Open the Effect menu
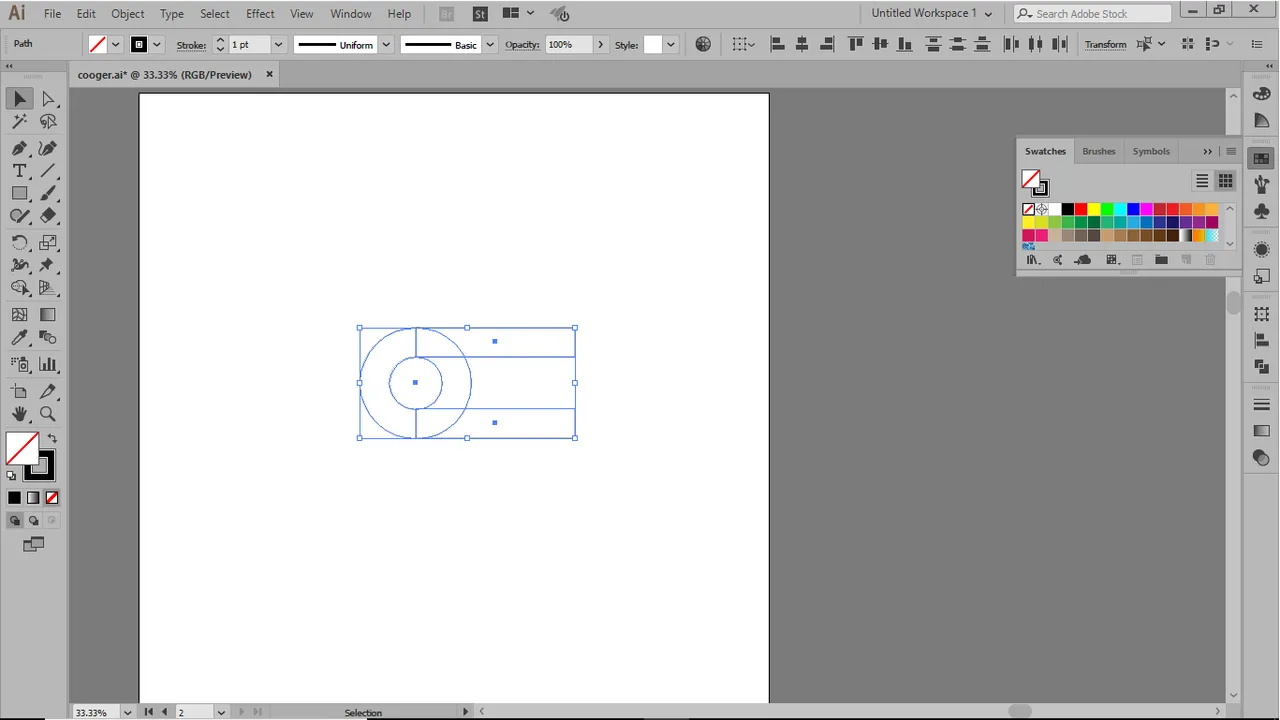Viewport: 1280px width, 720px height. point(260,14)
